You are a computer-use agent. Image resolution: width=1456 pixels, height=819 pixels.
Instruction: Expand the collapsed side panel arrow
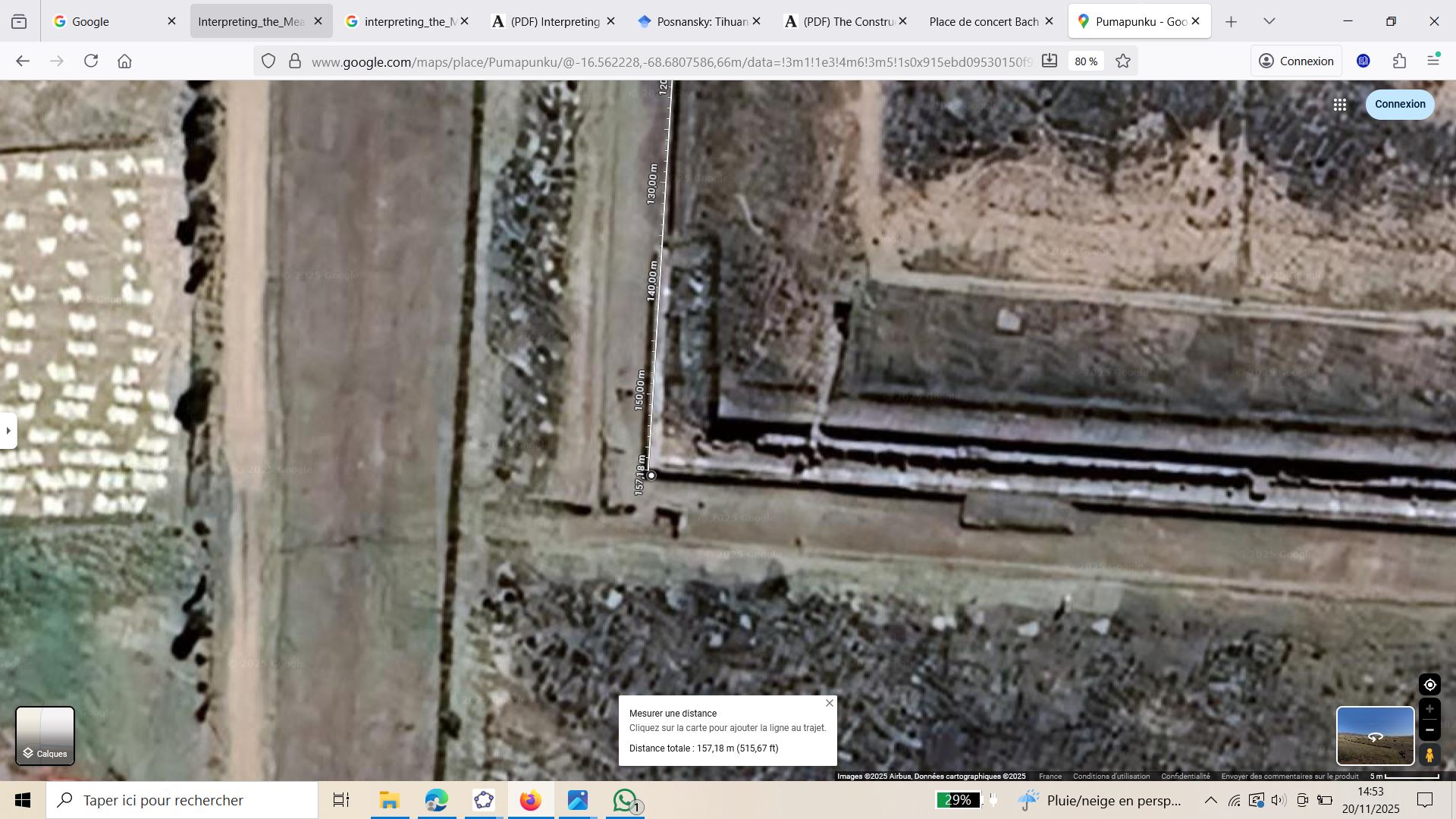(x=8, y=431)
